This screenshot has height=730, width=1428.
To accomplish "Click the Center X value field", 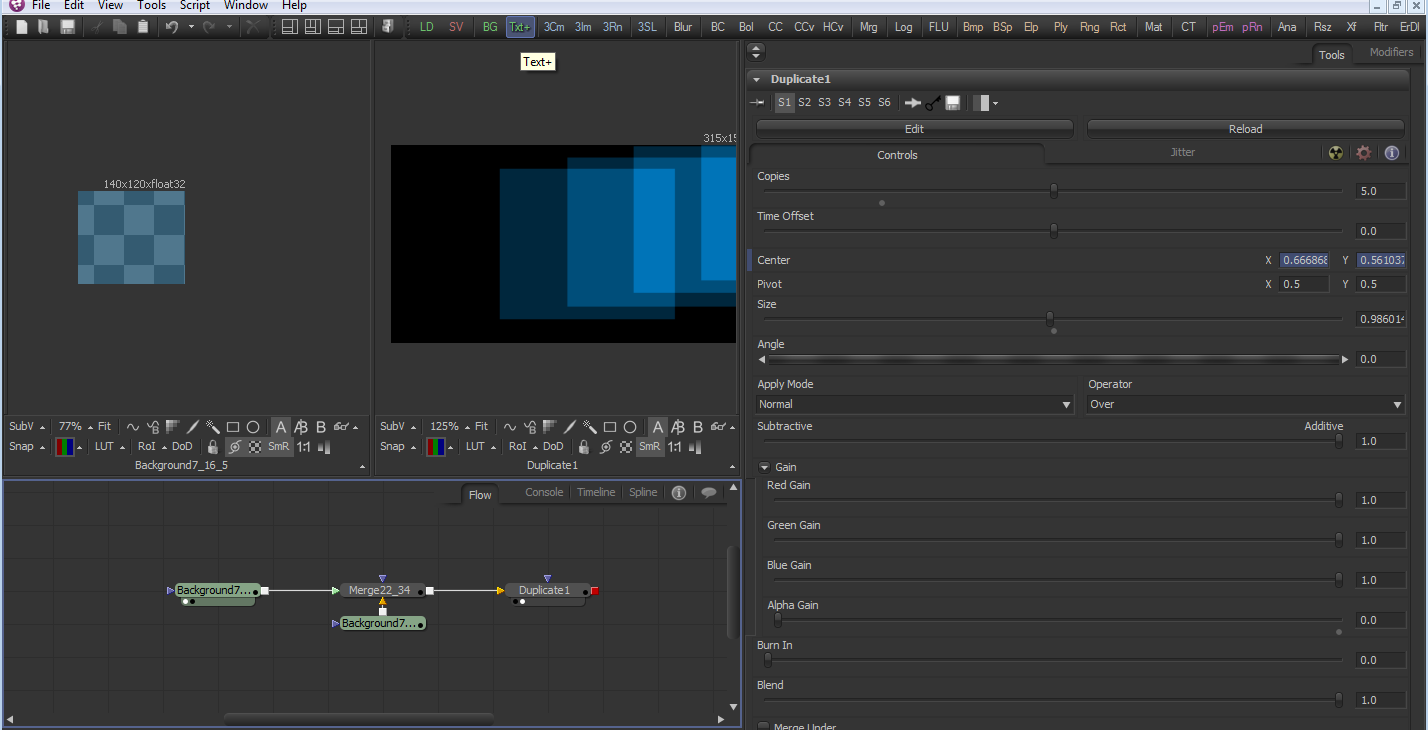I will click(x=1305, y=260).
